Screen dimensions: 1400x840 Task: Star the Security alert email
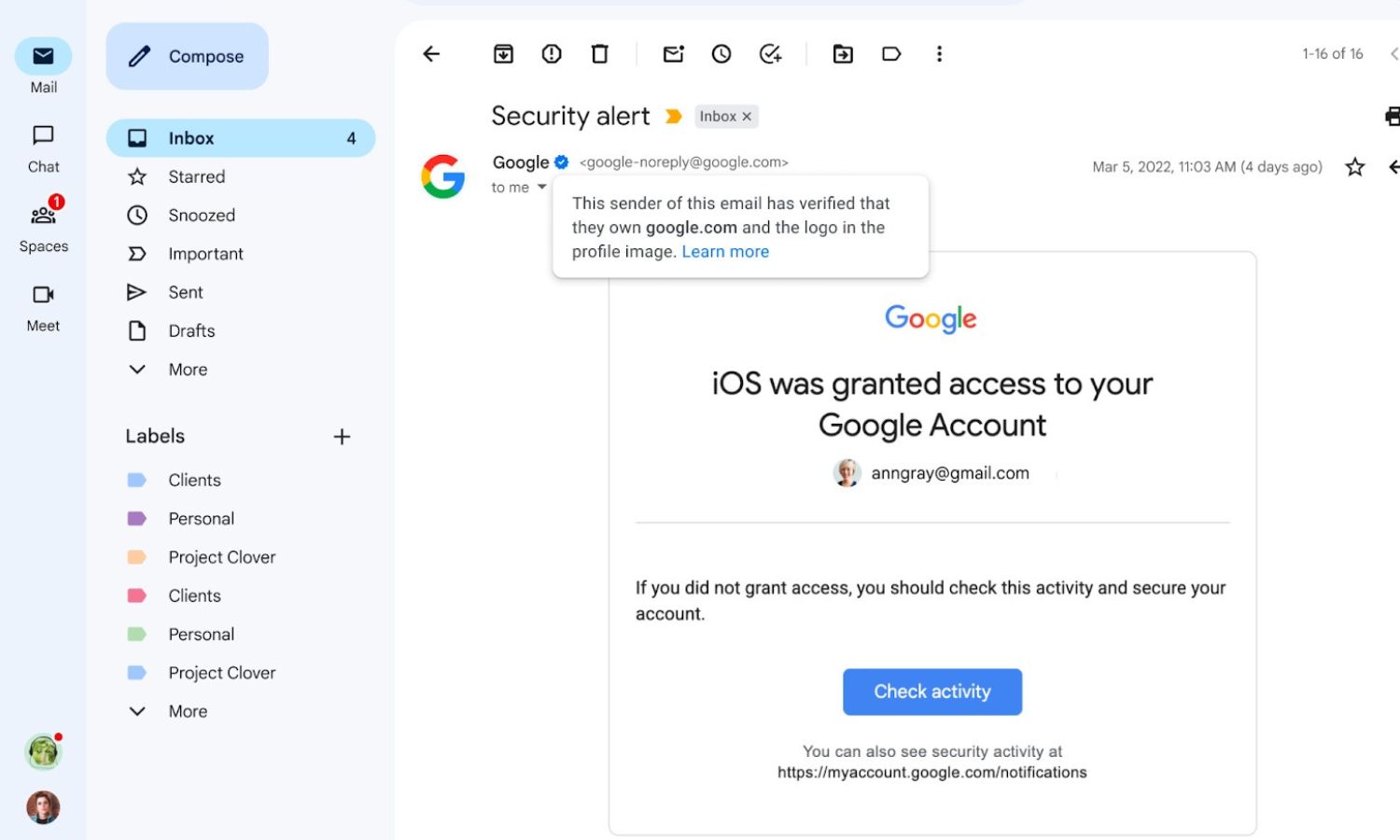(1354, 168)
